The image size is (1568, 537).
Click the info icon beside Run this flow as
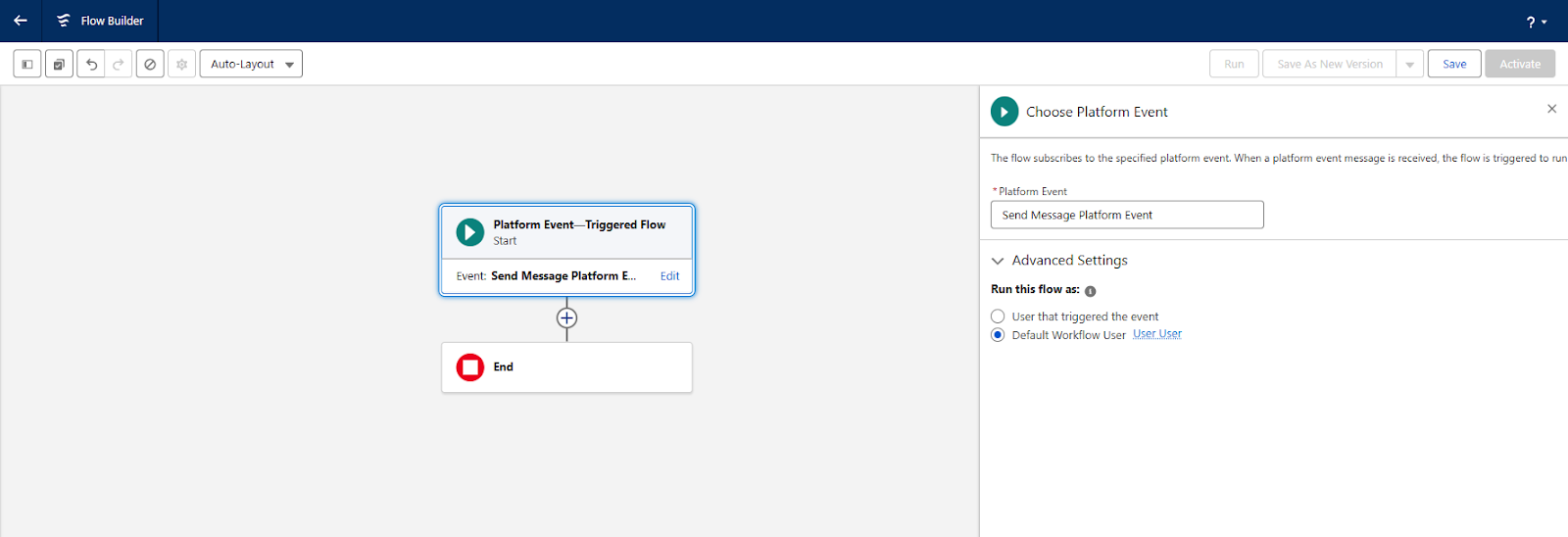tap(1090, 291)
